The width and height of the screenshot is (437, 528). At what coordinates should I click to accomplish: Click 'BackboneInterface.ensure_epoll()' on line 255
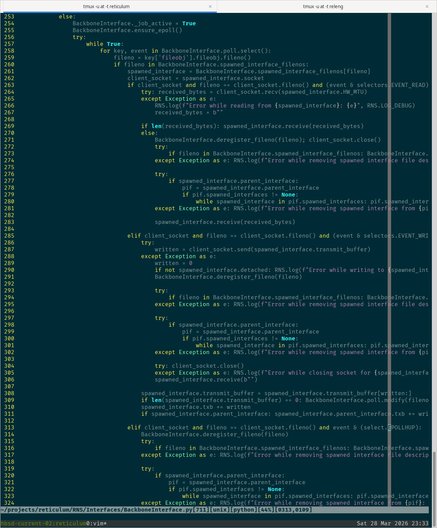coord(127,30)
